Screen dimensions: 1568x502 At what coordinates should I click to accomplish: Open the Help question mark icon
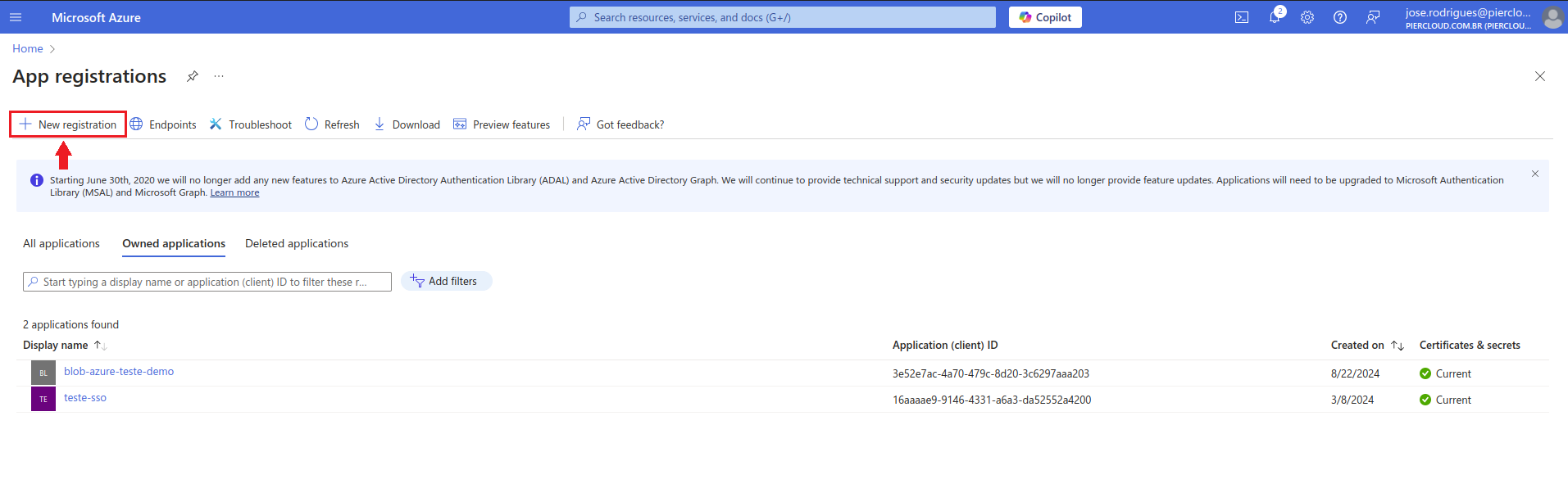point(1340,17)
